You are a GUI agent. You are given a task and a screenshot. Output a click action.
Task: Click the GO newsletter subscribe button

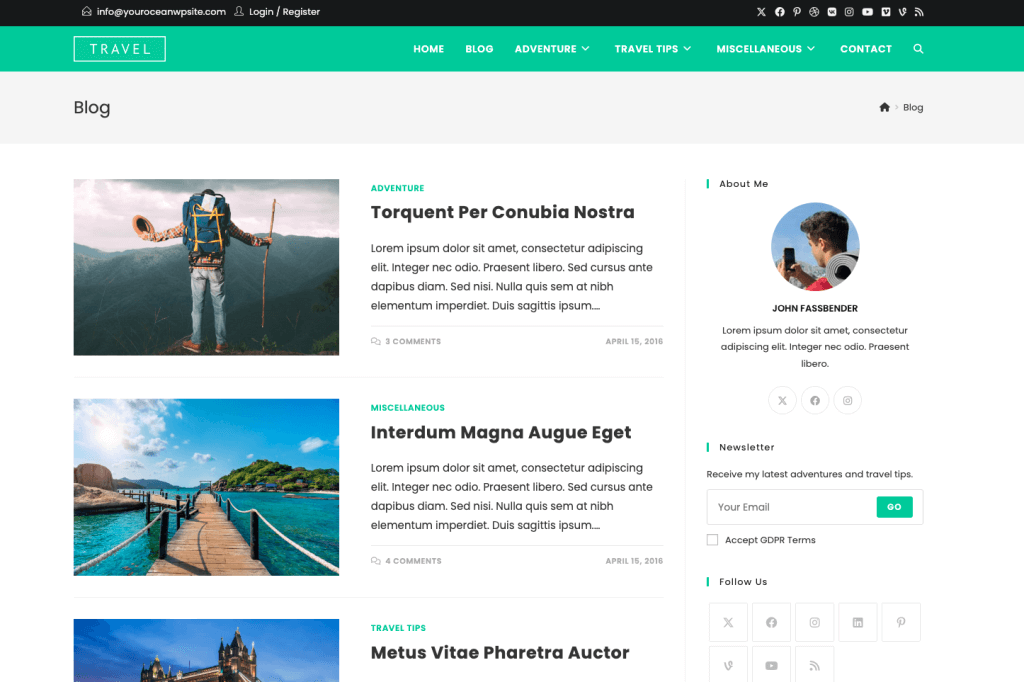(894, 507)
